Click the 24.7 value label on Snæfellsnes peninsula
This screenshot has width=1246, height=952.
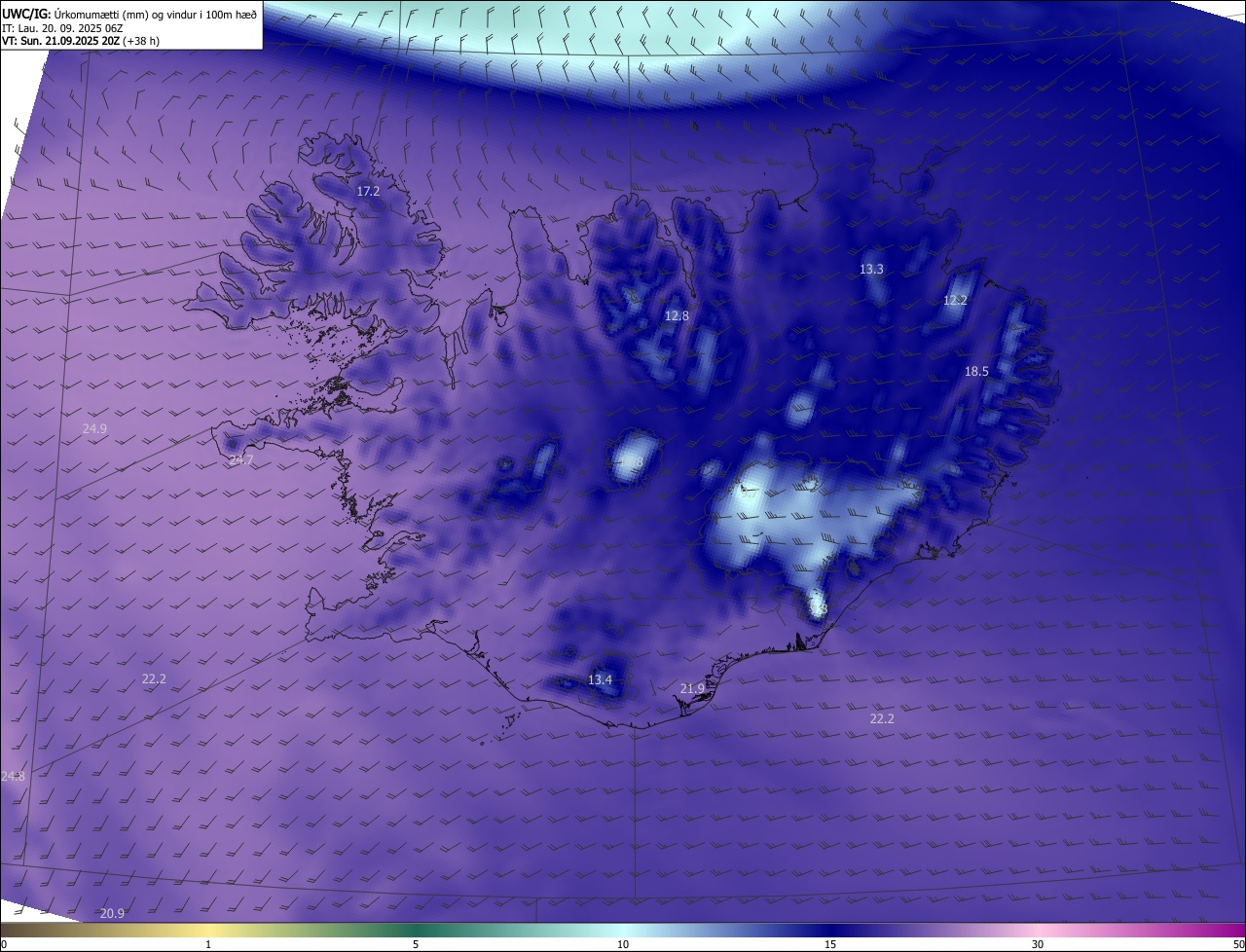(x=240, y=460)
